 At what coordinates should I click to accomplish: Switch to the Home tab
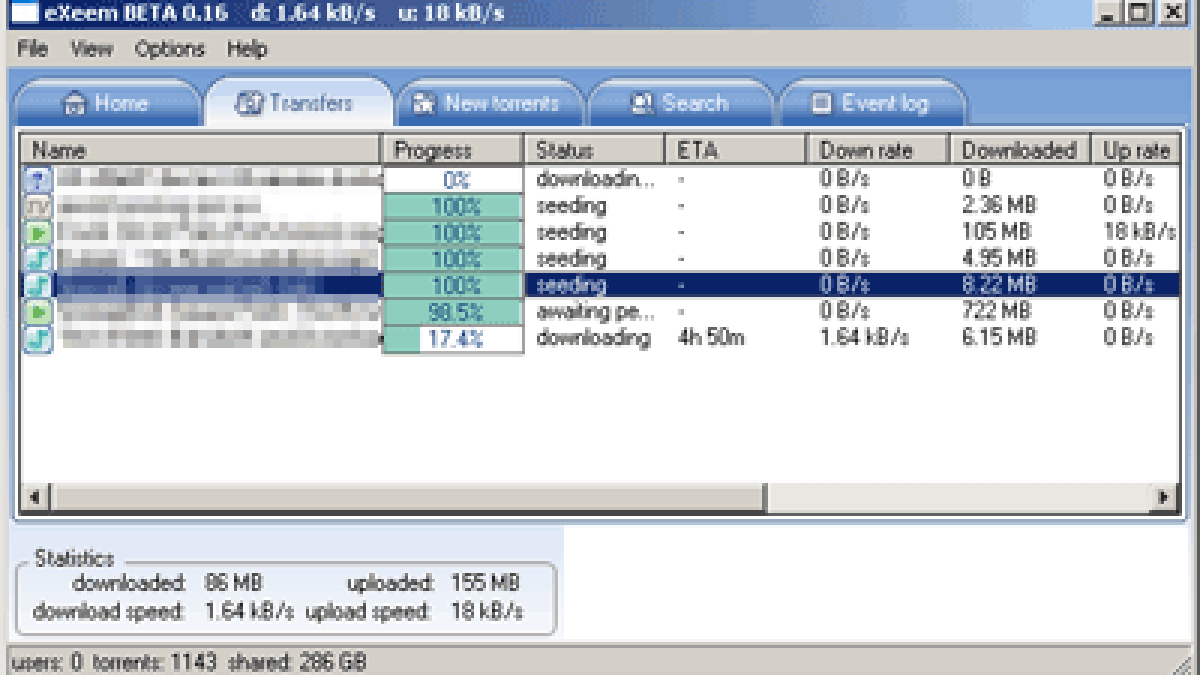(106, 103)
